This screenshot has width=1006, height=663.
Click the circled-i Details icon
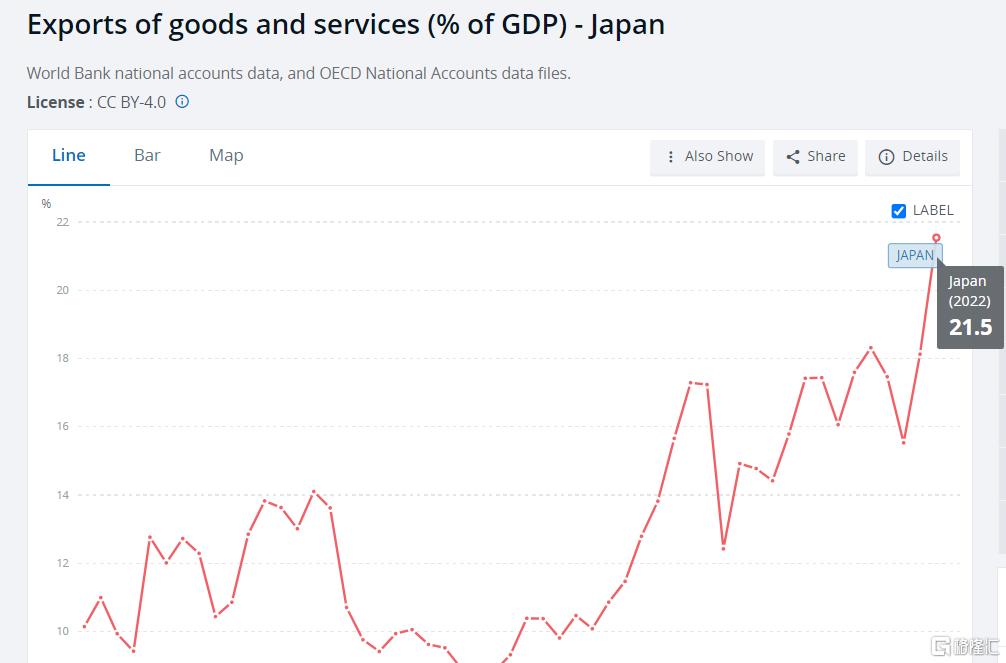click(886, 157)
